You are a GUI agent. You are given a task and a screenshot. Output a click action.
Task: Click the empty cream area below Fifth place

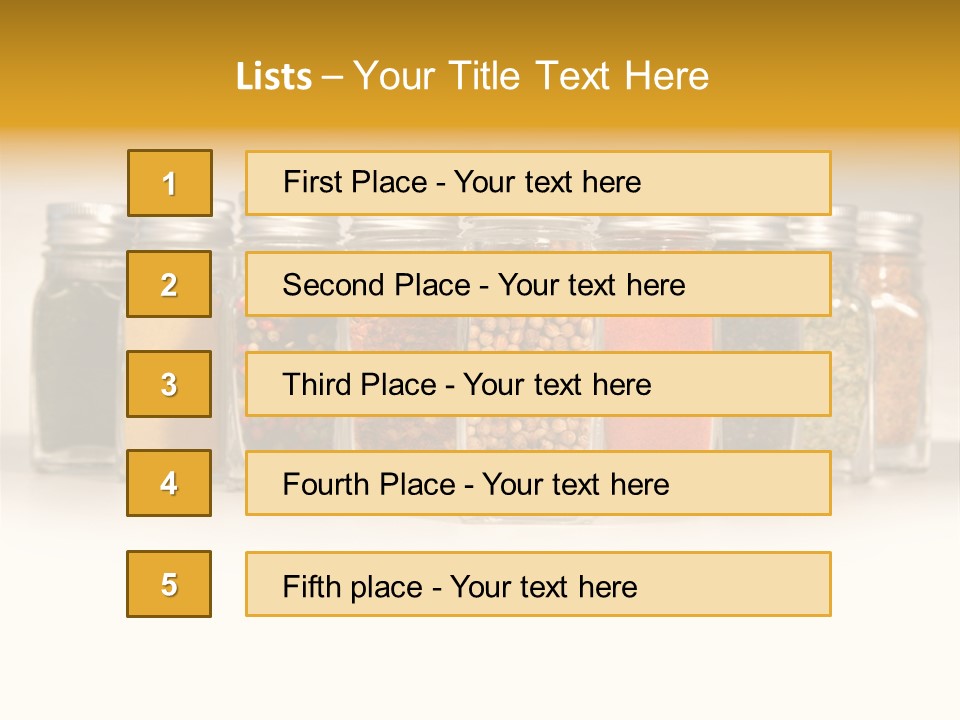pyautogui.click(x=480, y=670)
